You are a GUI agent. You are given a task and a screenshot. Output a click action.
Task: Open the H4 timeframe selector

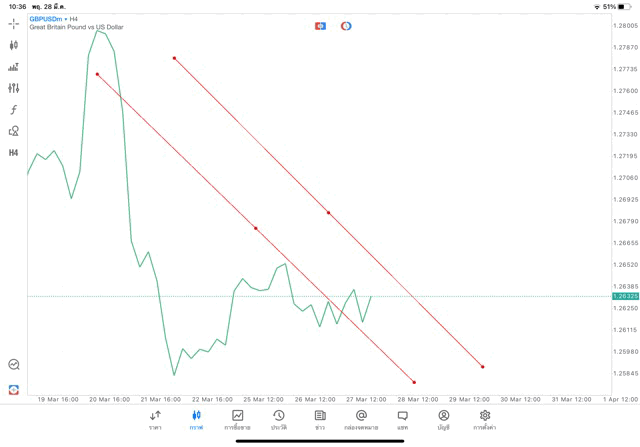[13, 153]
